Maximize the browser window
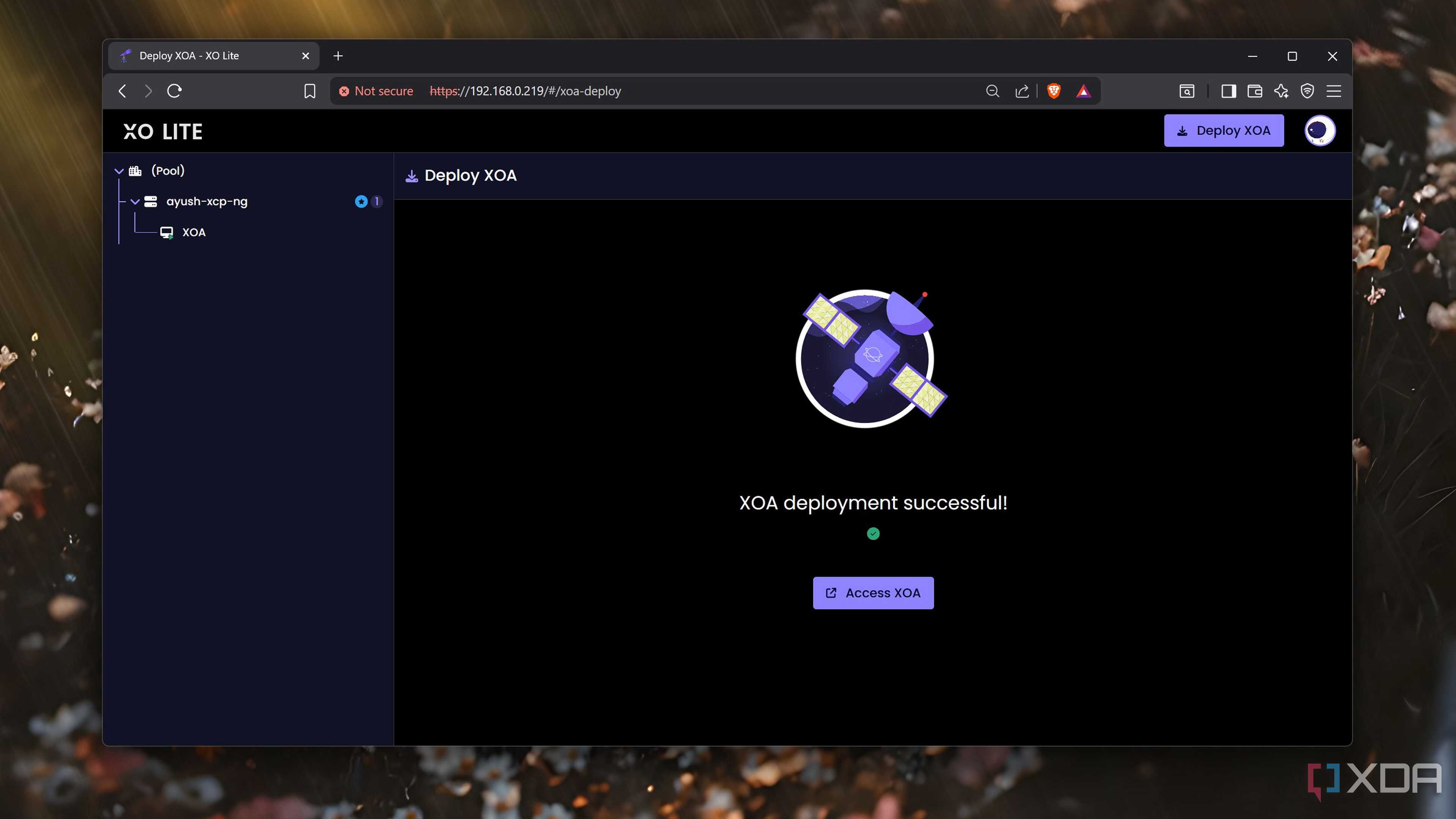 click(1292, 56)
